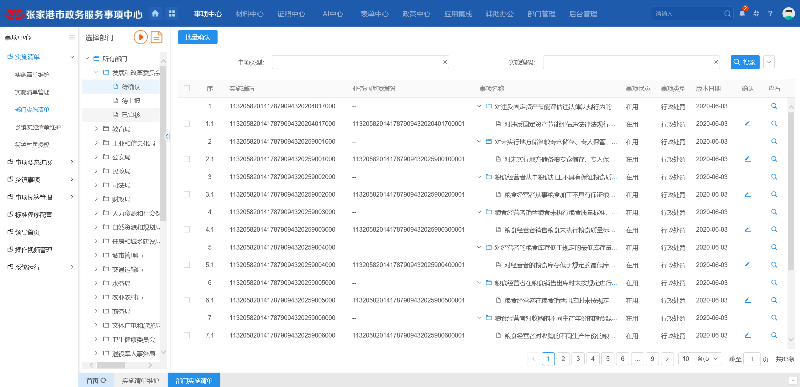
Task: Collapse row 2 item name chevron
Action: coord(479,141)
